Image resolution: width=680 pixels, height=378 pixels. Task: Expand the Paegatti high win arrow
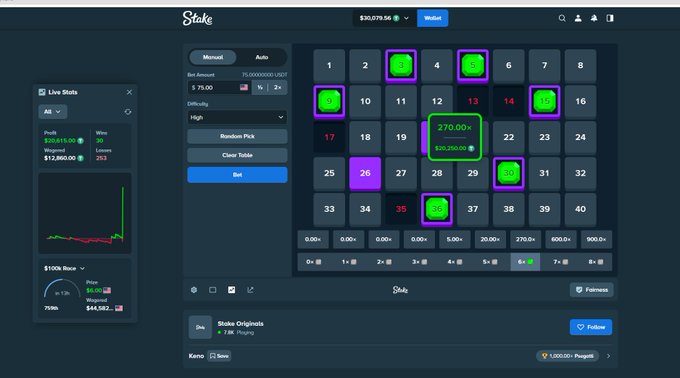(x=608, y=356)
